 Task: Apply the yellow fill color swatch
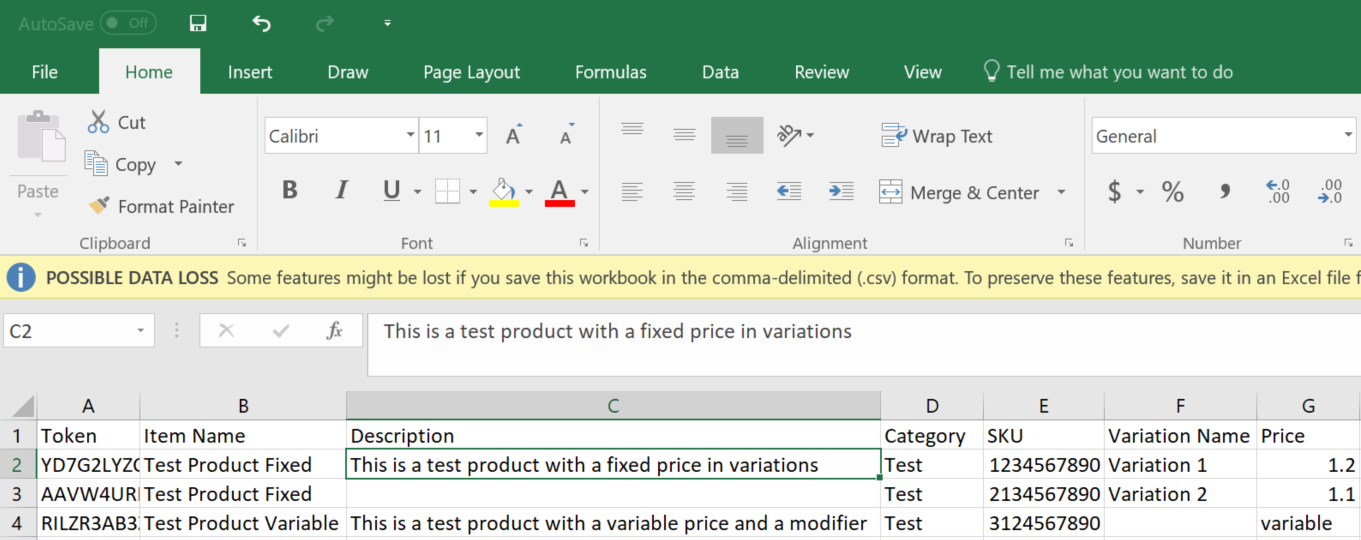tap(503, 192)
